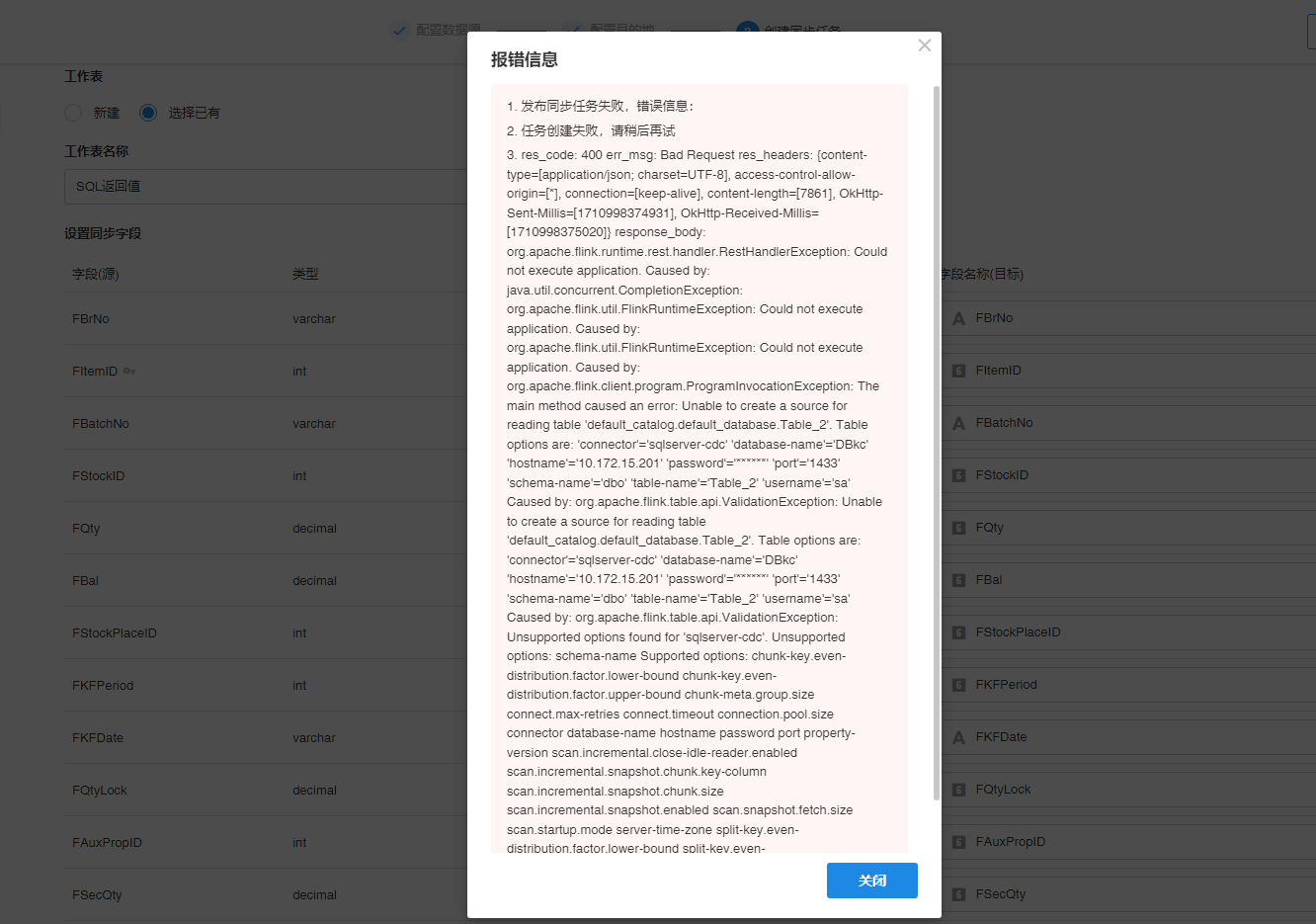The image size is (1316, 924).
Task: Close the error dialog with X icon
Action: point(924,45)
